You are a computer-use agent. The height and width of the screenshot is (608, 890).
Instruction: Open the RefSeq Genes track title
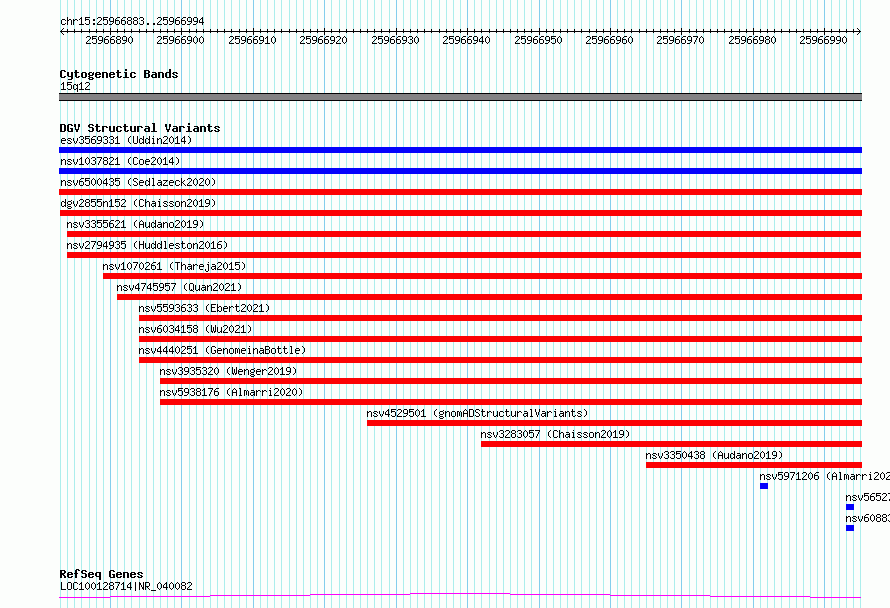101,574
